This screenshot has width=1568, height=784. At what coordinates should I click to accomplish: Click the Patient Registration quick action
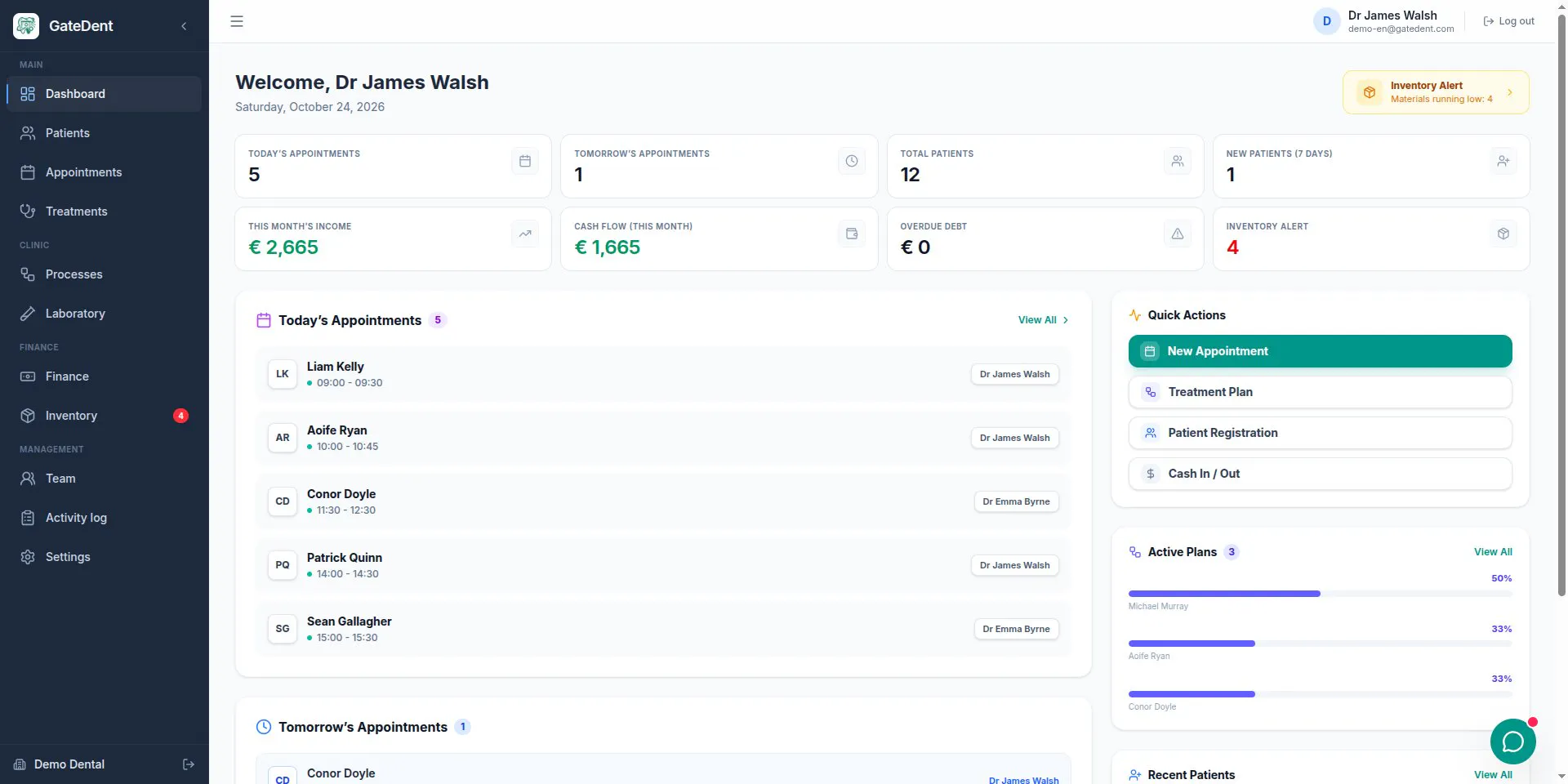pyautogui.click(x=1320, y=433)
